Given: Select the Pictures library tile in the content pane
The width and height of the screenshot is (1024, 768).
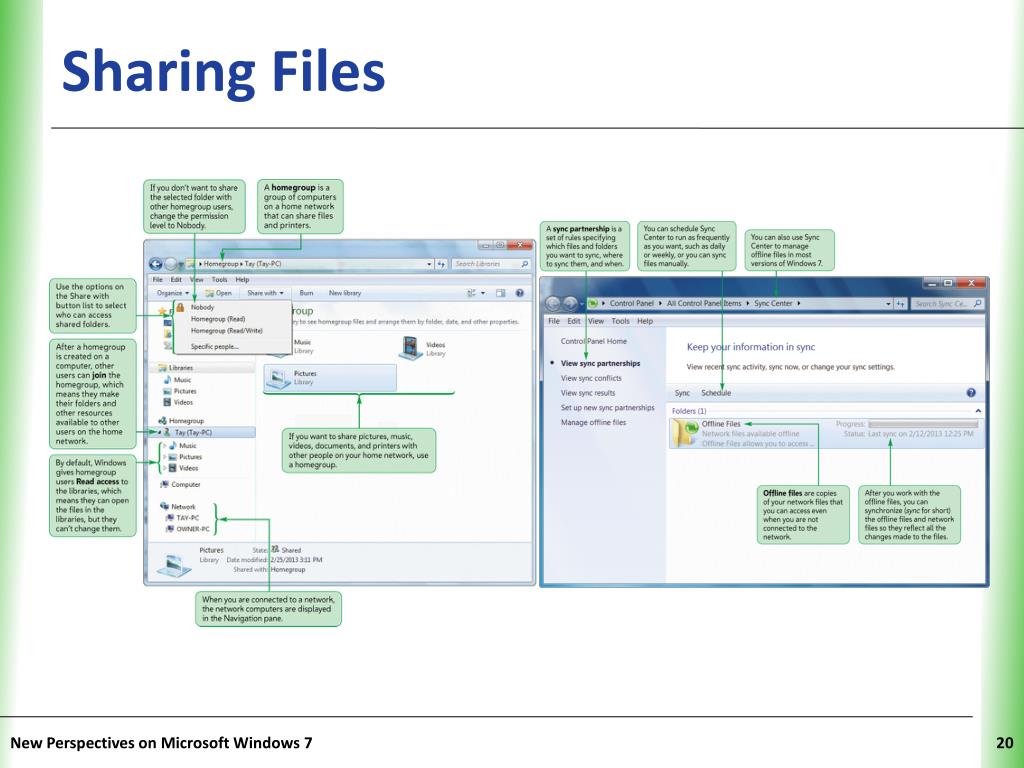Looking at the screenshot, I should point(330,378).
